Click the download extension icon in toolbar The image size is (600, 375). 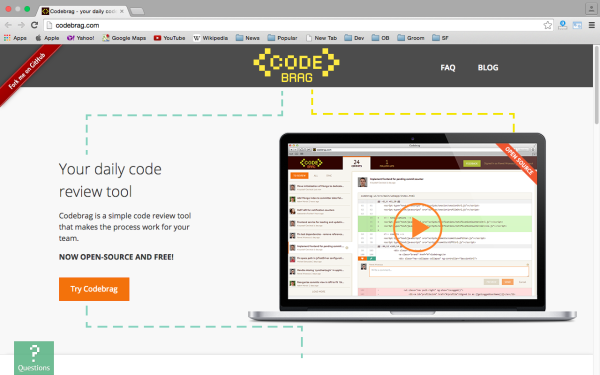562,25
